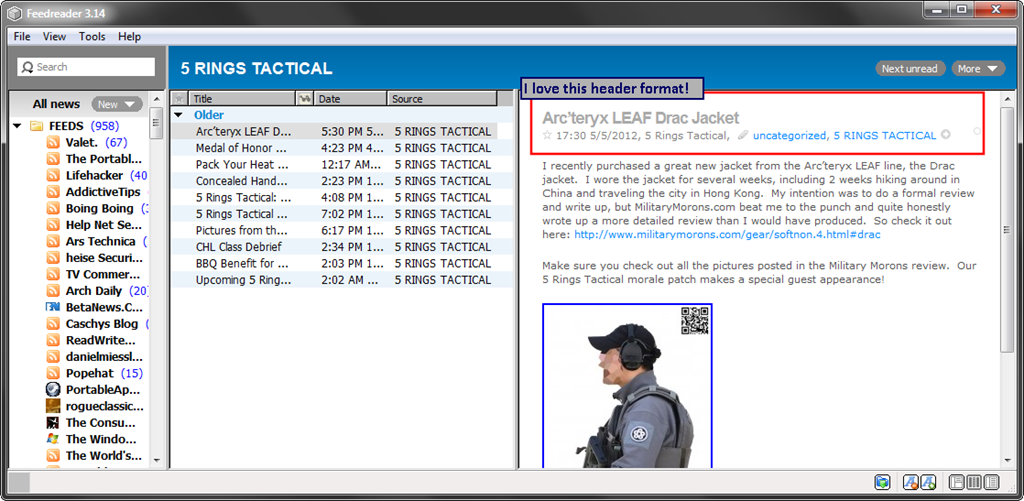Viewport: 1024px width, 501px height.
Task: Click the BetaNews feed logo icon
Action: pos(54,307)
